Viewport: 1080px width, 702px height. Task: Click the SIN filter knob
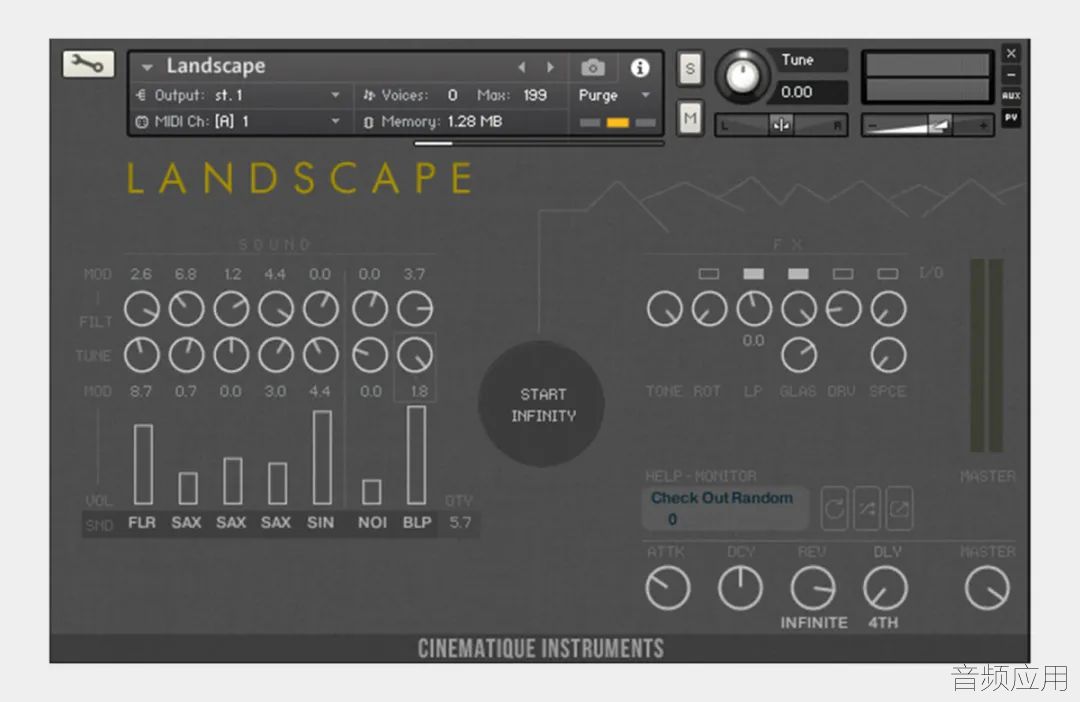(x=321, y=309)
